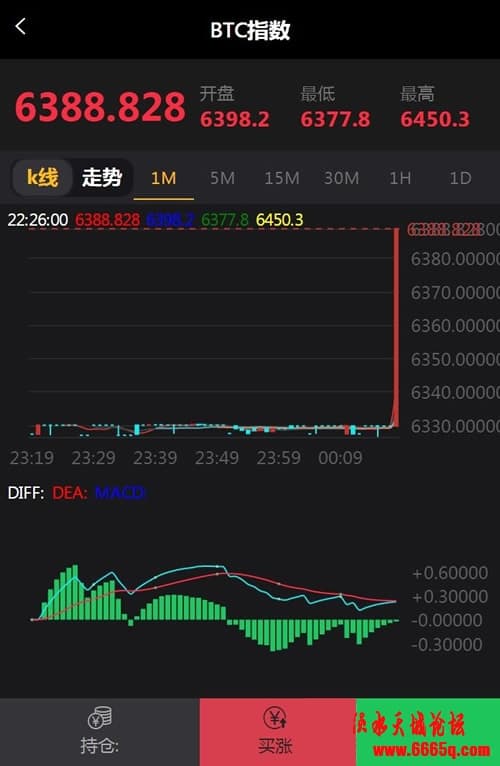This screenshot has height=766, width=500.
Task: Tap the green buy-down button
Action: 428,732
